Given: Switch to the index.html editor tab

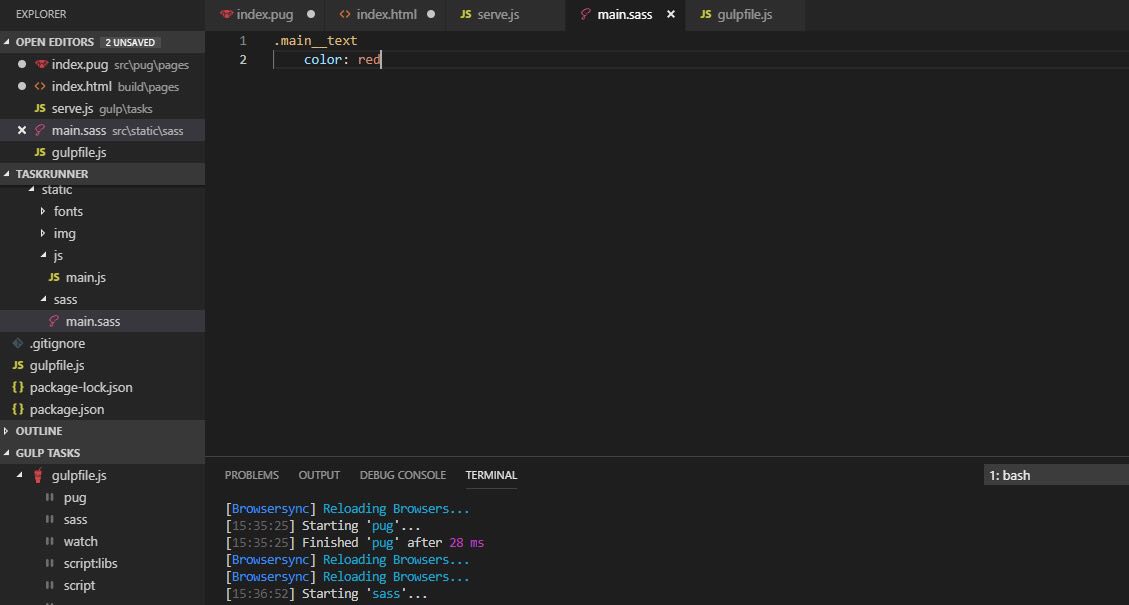Looking at the screenshot, I should [x=386, y=14].
